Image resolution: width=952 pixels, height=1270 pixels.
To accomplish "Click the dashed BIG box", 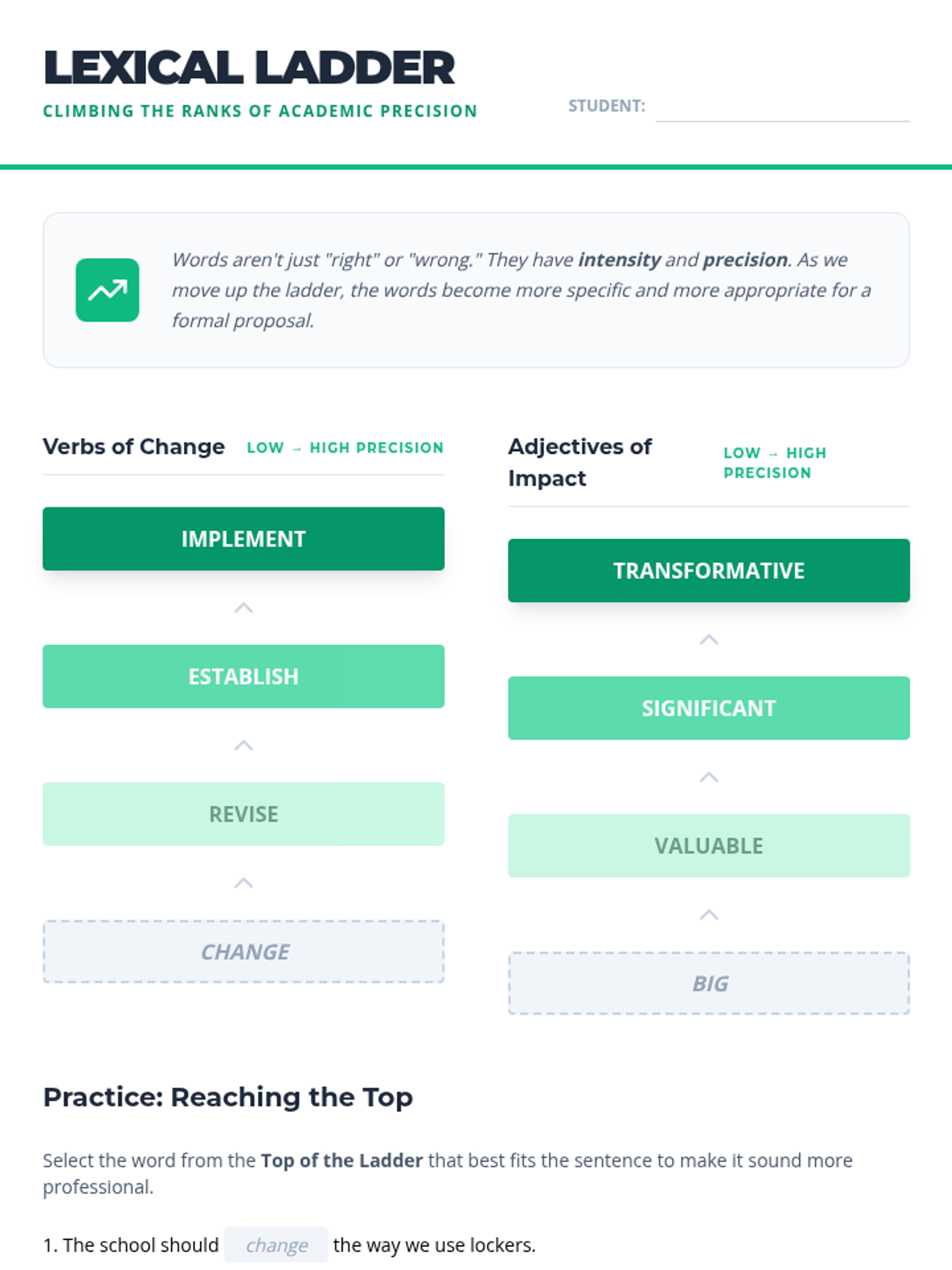I will click(x=708, y=983).
